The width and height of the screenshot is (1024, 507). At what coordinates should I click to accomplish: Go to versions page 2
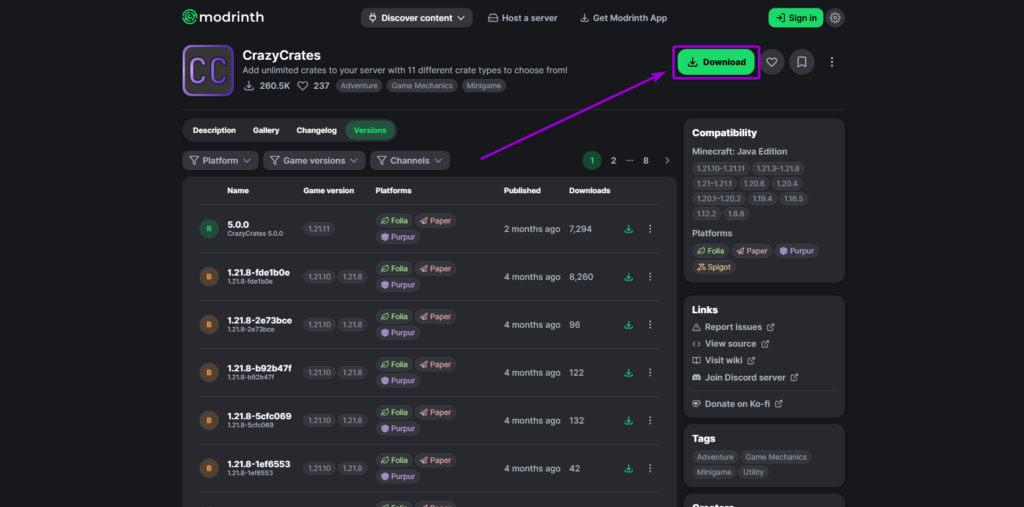click(x=613, y=161)
